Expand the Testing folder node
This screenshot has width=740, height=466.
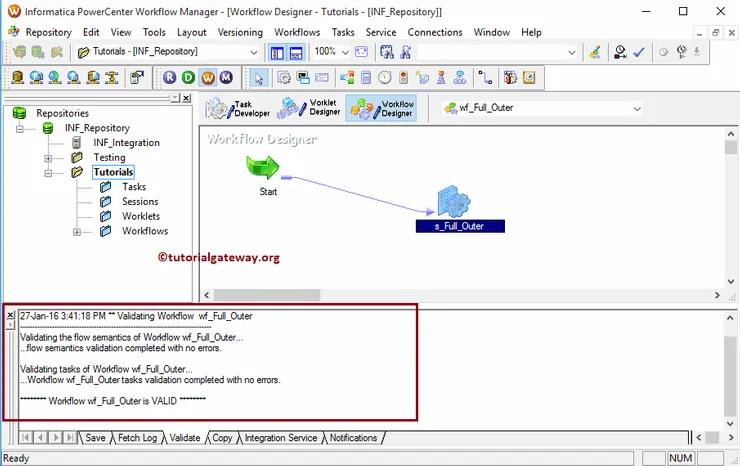(x=48, y=158)
